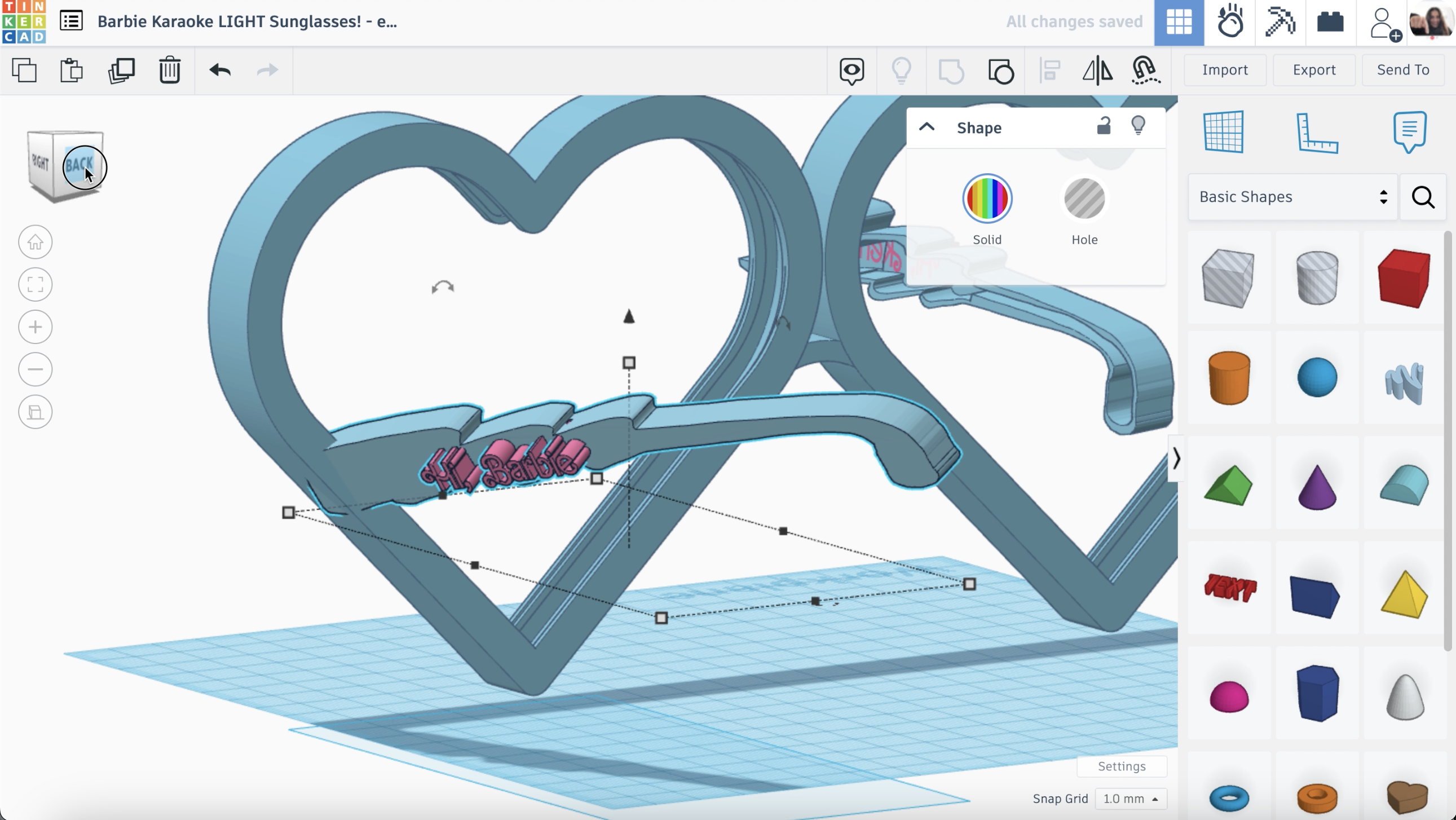Click the Group shapes icon

[x=951, y=71]
